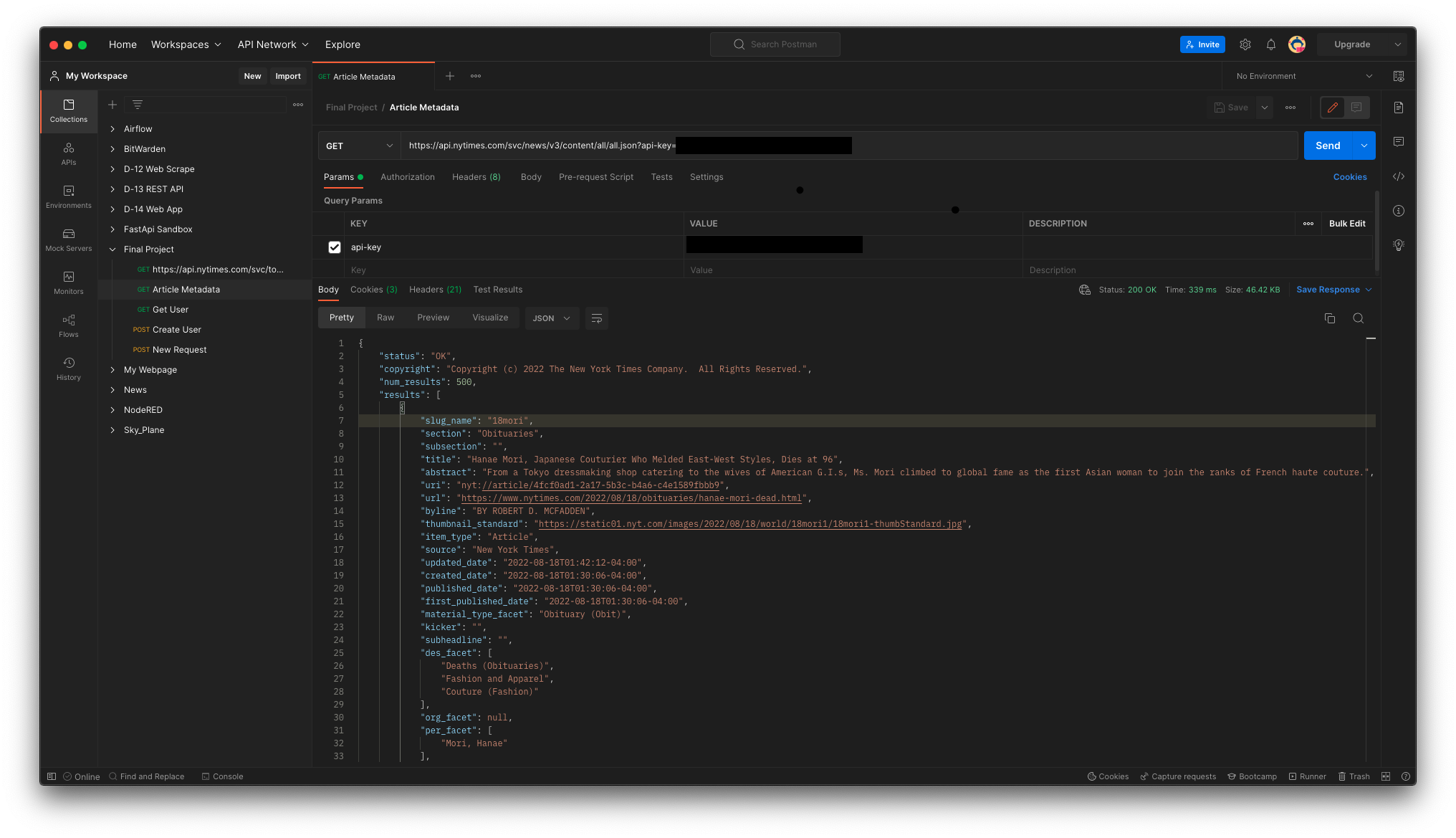The width and height of the screenshot is (1456, 838).
Task: Open the documentation icon in right sidebar
Action: pos(1399,108)
